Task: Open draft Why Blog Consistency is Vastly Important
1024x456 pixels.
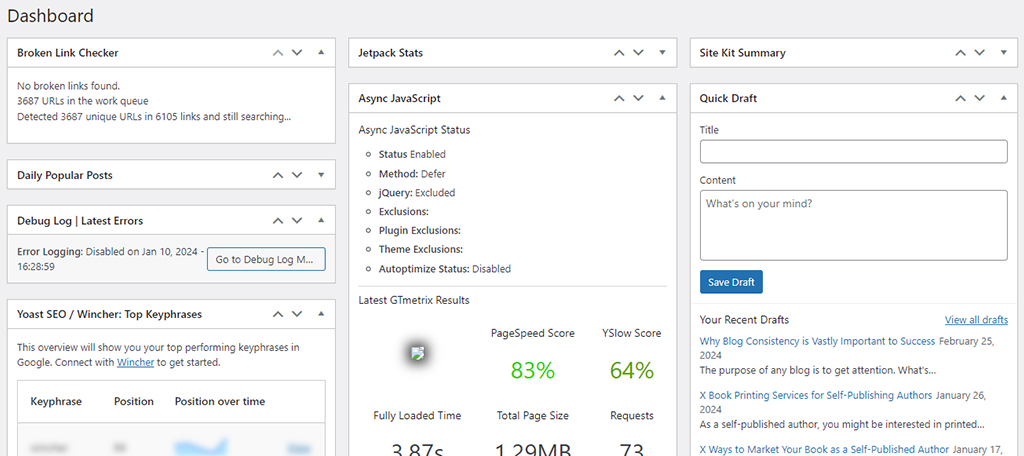Action: [817, 341]
